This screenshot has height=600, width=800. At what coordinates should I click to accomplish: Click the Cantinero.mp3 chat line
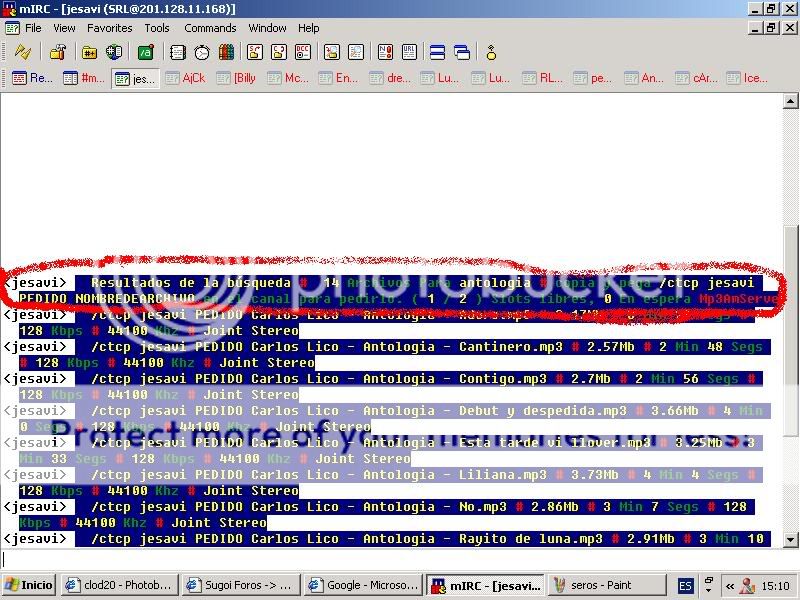387,355
